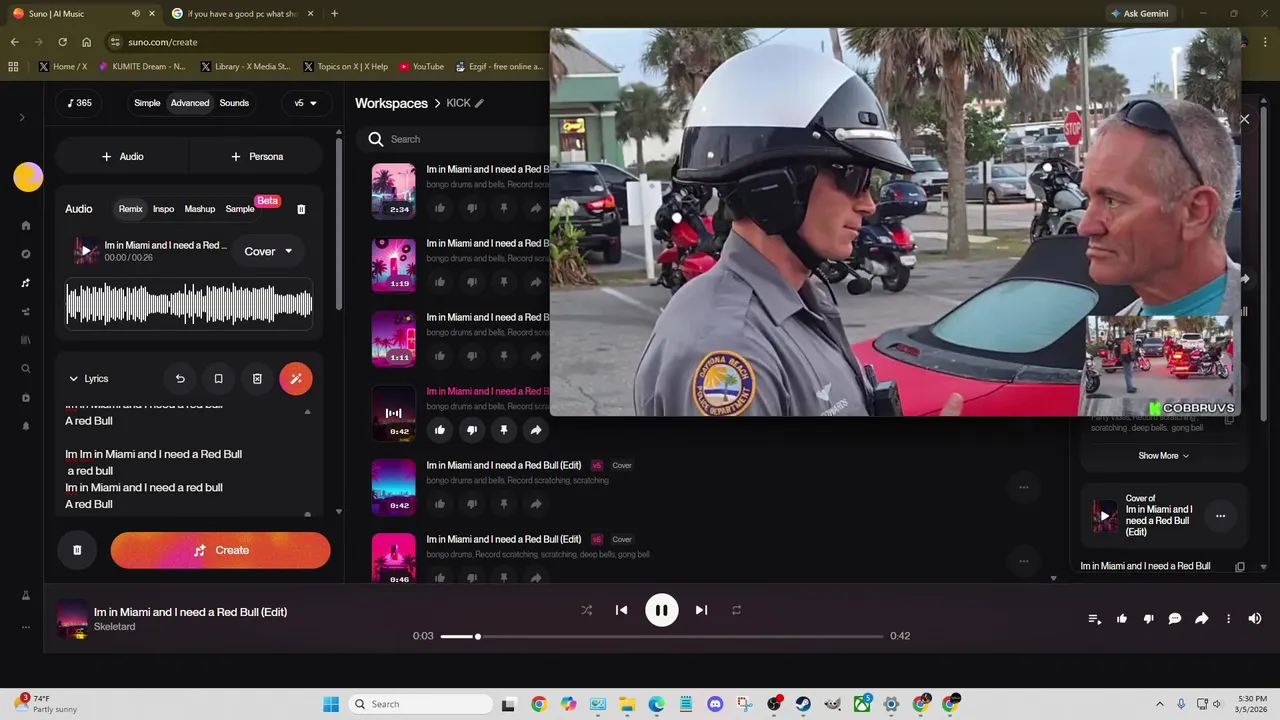Mute volume with the speaker icon
This screenshot has height=720, width=1280.
pos(1255,619)
